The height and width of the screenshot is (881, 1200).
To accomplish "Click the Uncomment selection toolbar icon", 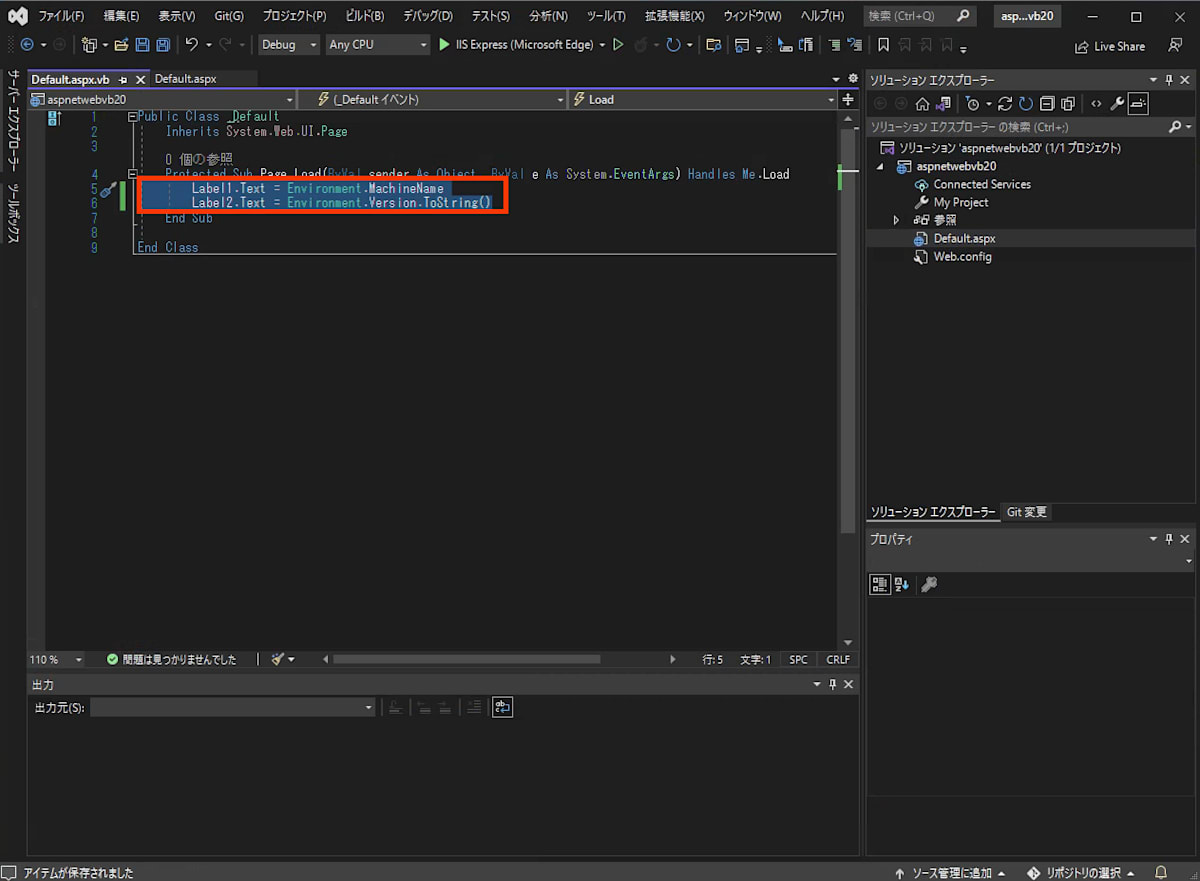I will 854,45.
